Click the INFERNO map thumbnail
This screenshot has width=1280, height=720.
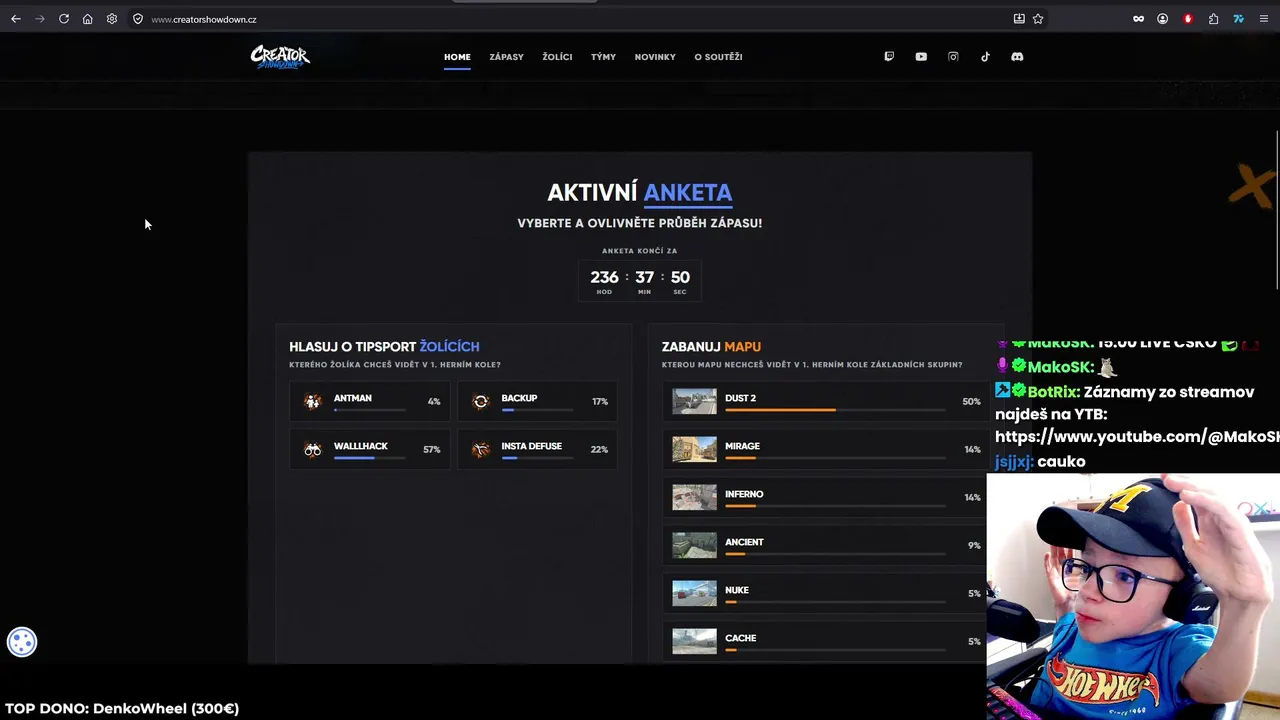pyautogui.click(x=694, y=497)
